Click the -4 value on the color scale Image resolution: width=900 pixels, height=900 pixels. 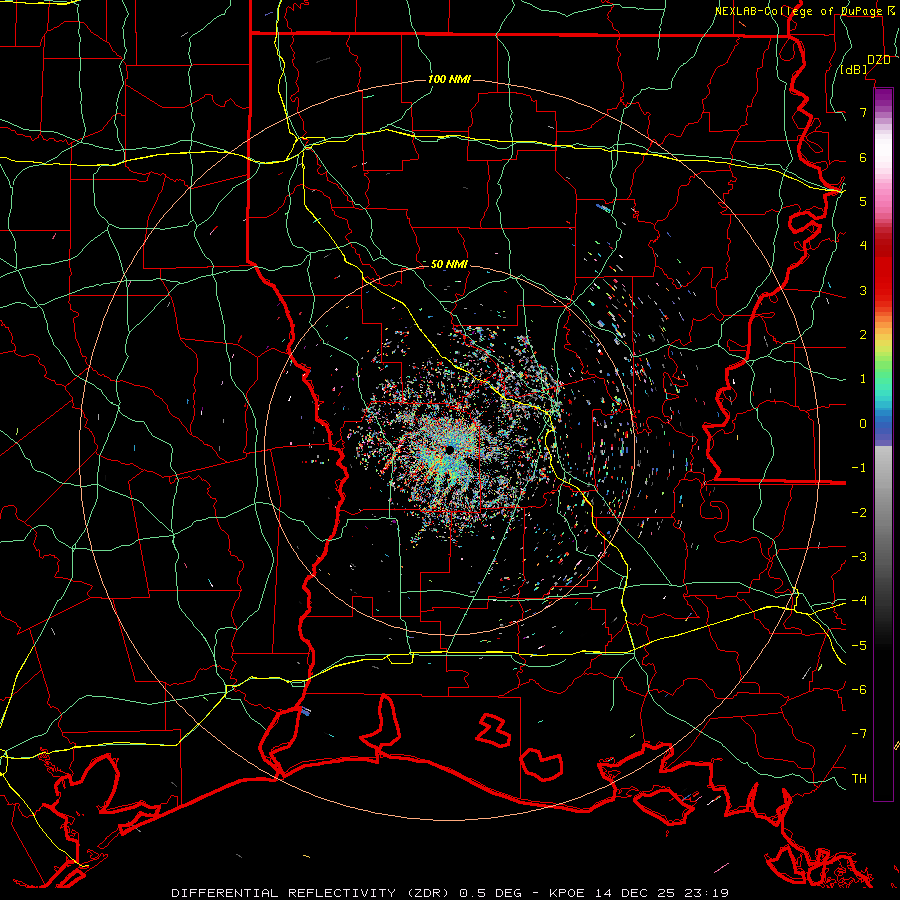coord(859,601)
